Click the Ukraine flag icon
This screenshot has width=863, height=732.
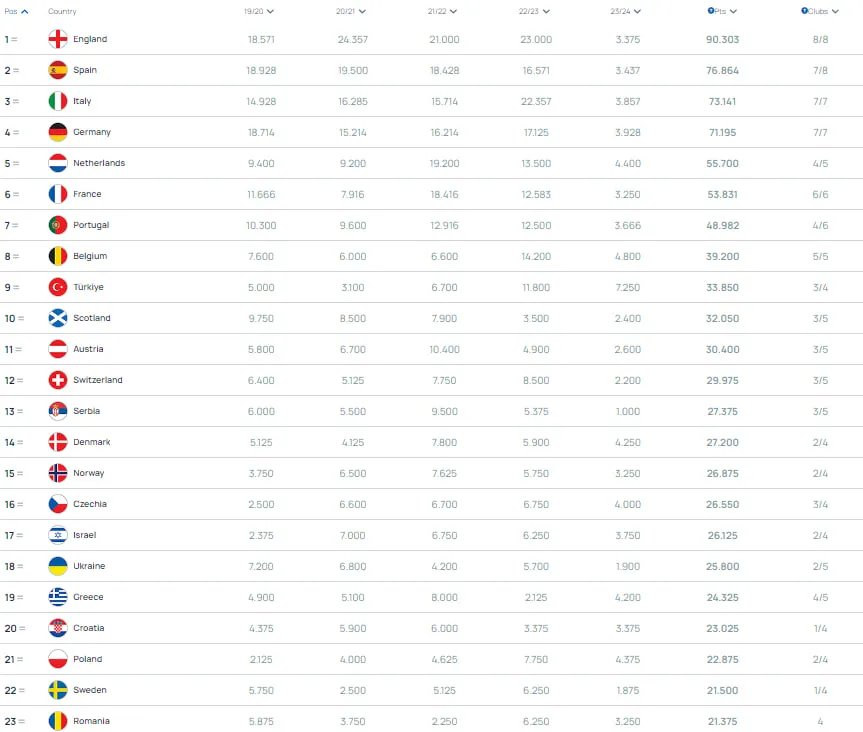[x=58, y=566]
